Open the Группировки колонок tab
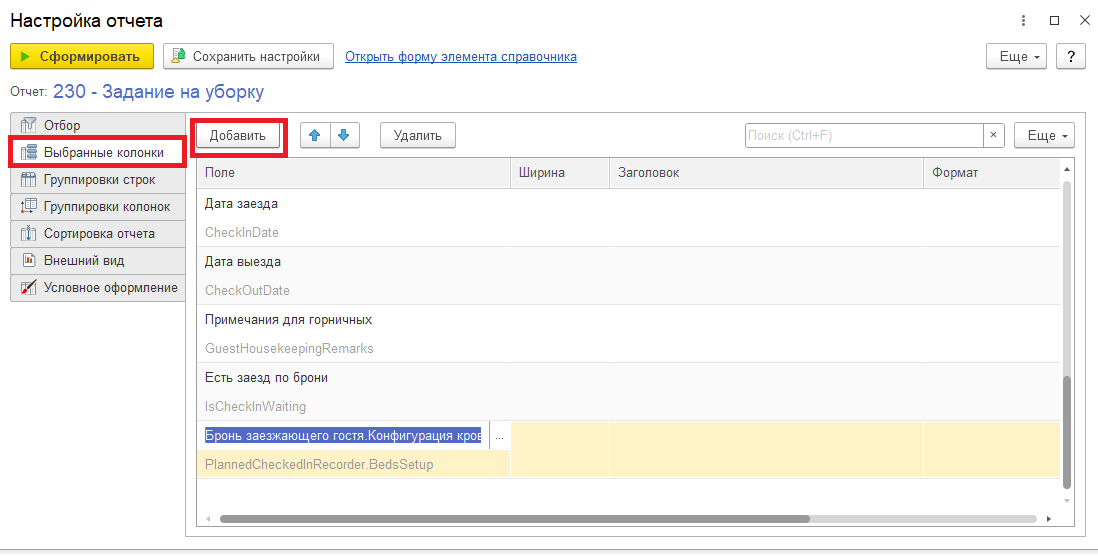1098x556 pixels. pos(97,207)
